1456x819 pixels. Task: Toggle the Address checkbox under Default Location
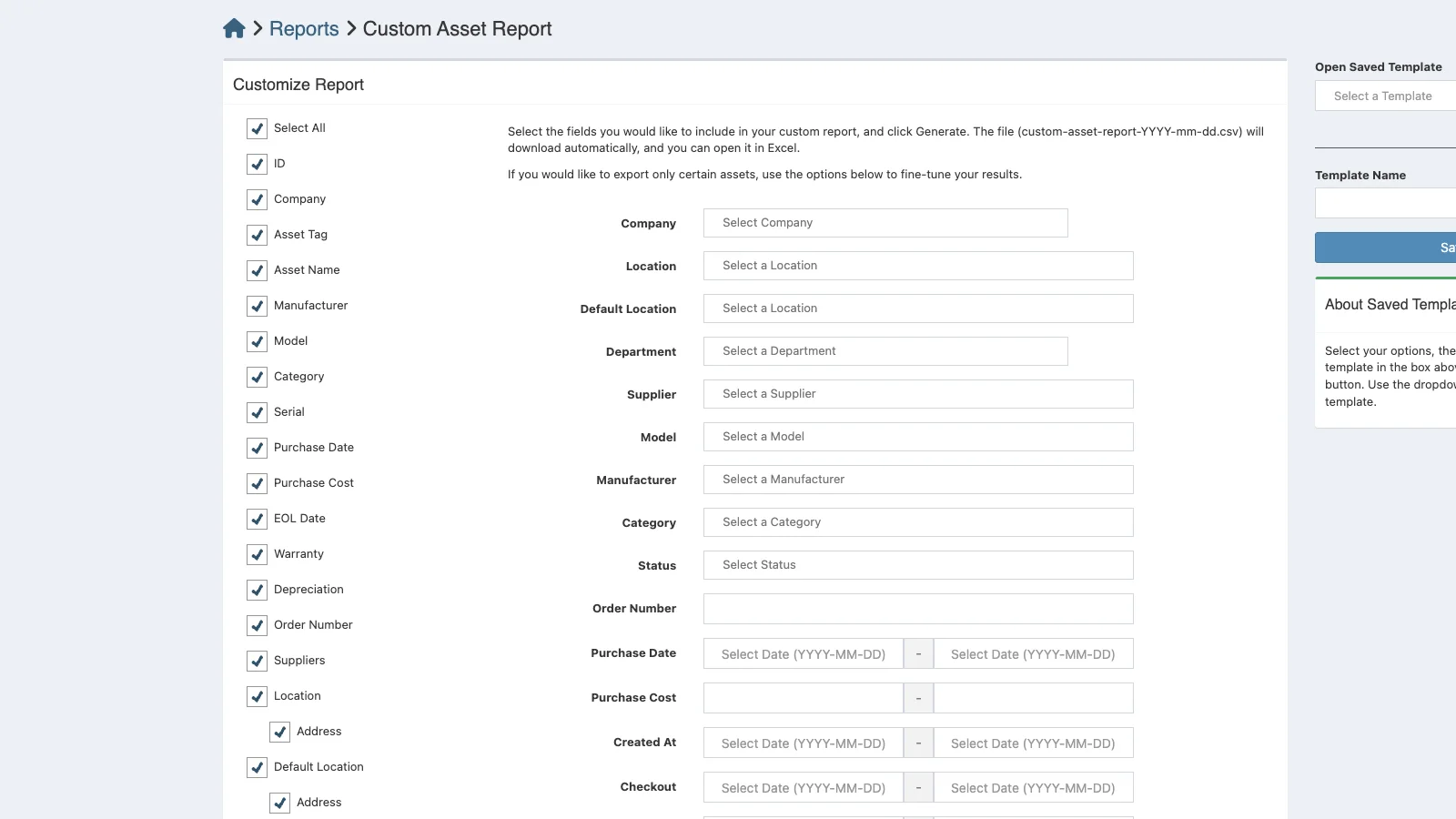[x=279, y=803]
